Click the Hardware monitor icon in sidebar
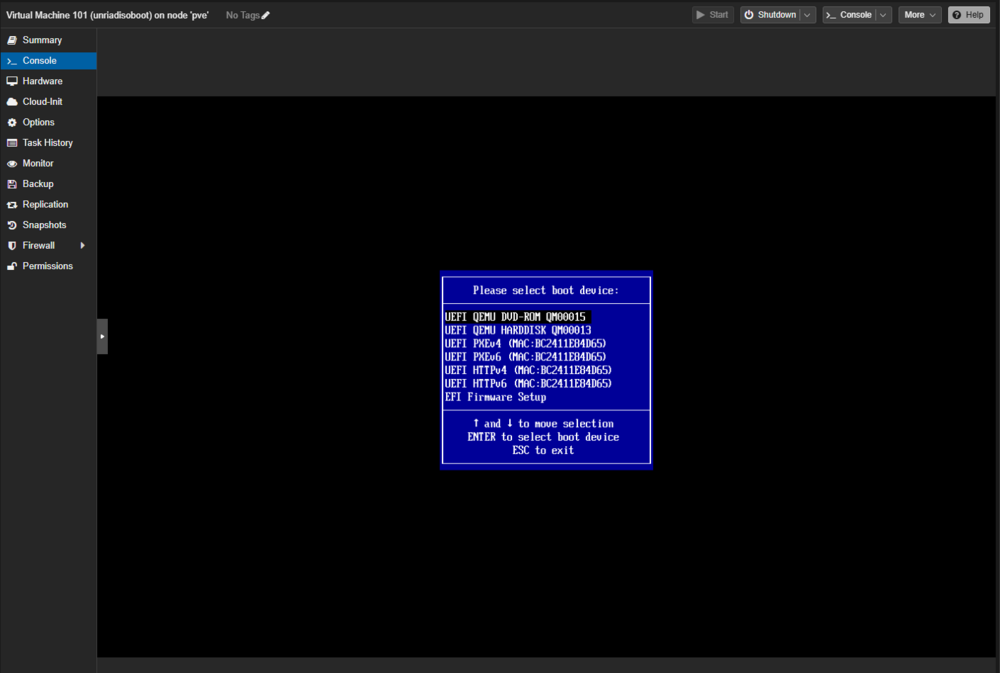This screenshot has height=673, width=1000. click(x=11, y=81)
